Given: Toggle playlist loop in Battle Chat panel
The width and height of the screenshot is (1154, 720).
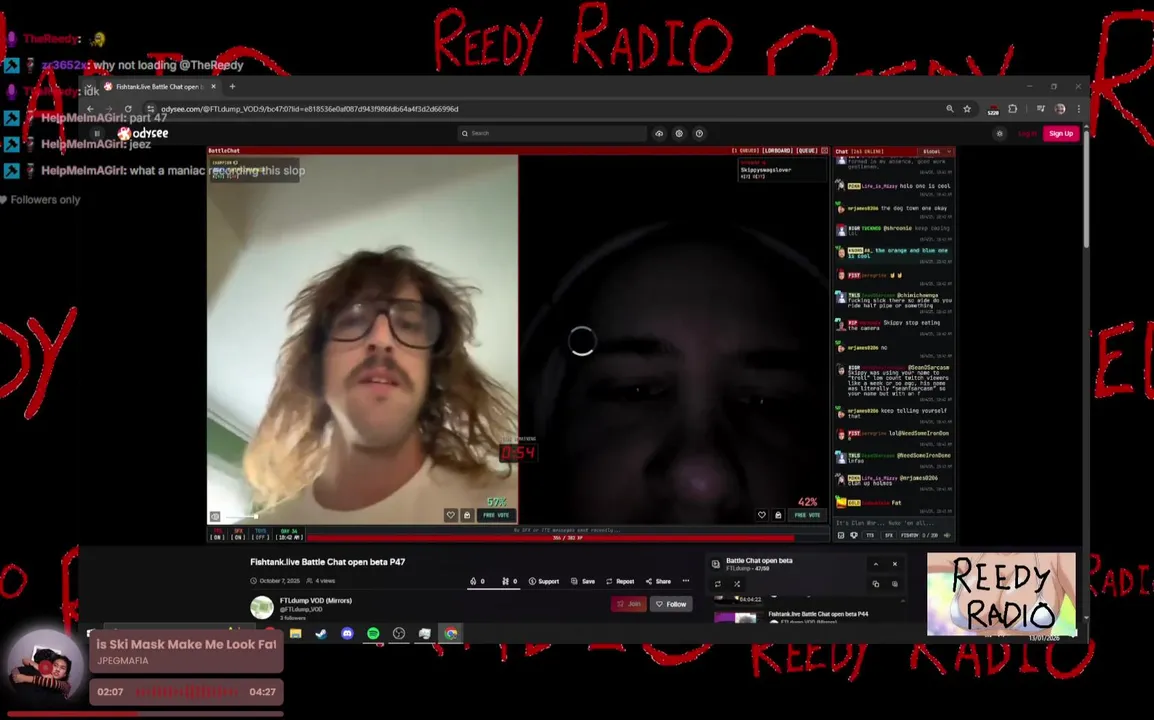Looking at the screenshot, I should [718, 584].
